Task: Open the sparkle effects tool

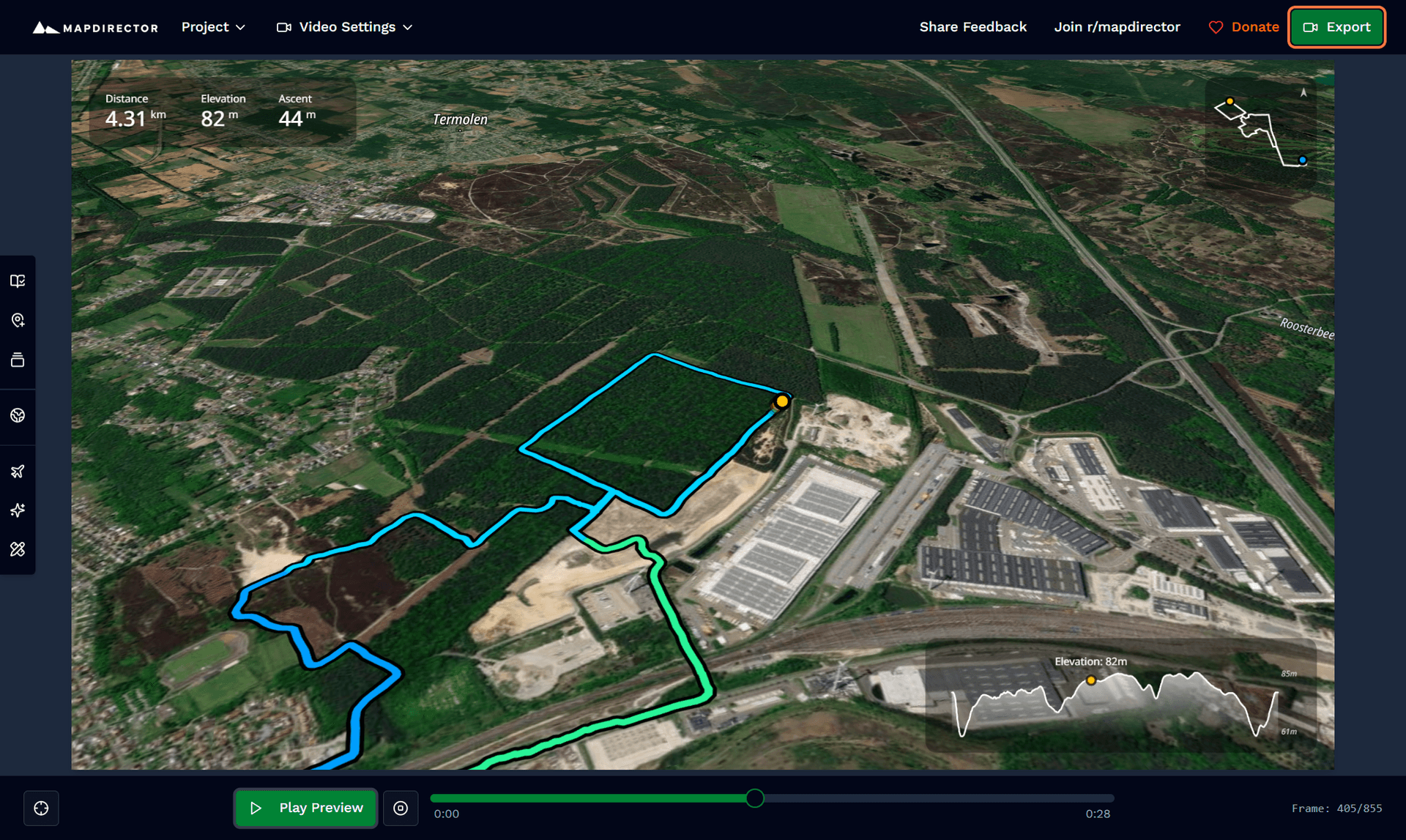Action: 18,510
